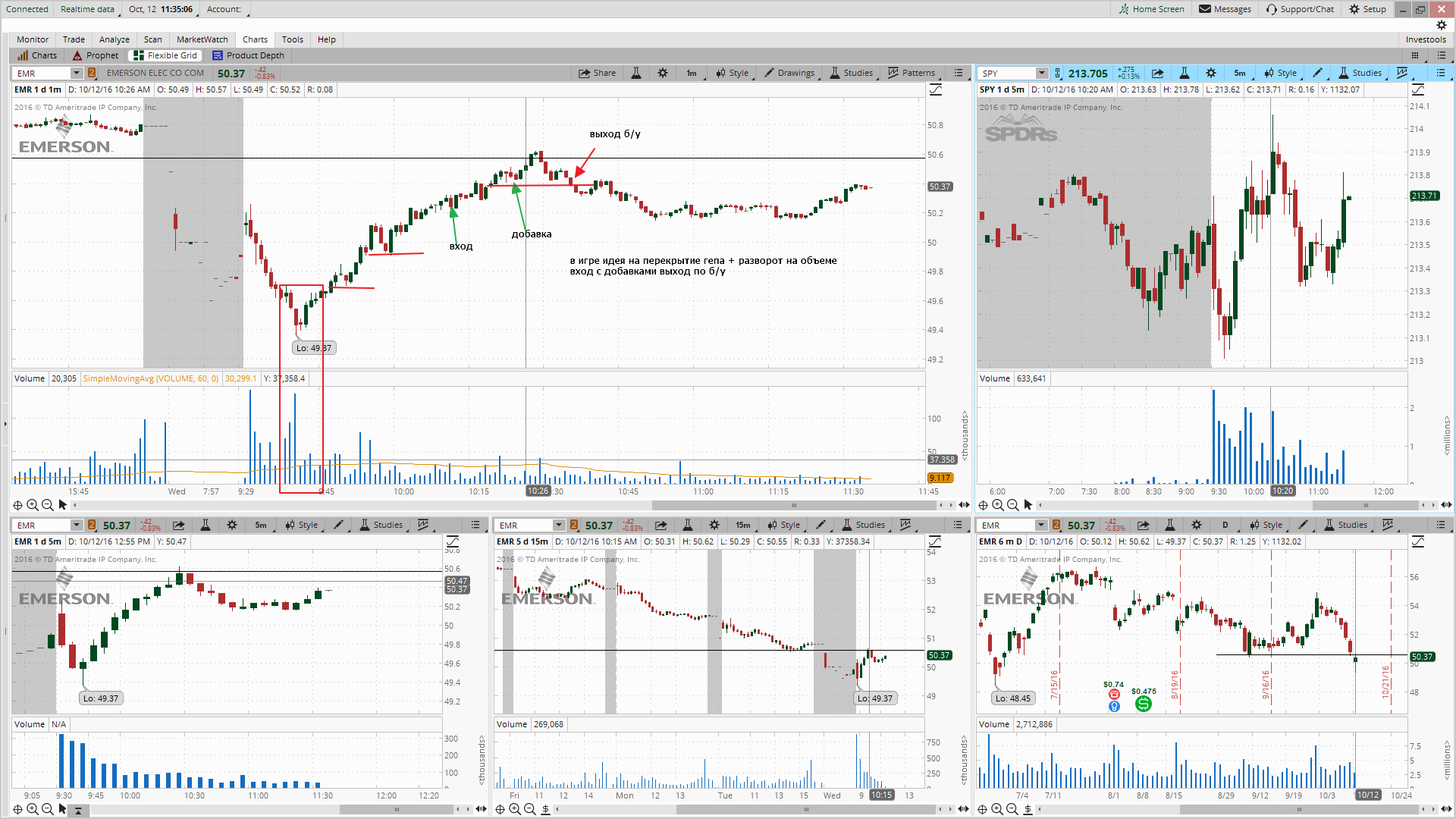The width and height of the screenshot is (1456, 819).
Task: Open Messages
Action: pyautogui.click(x=1225, y=9)
